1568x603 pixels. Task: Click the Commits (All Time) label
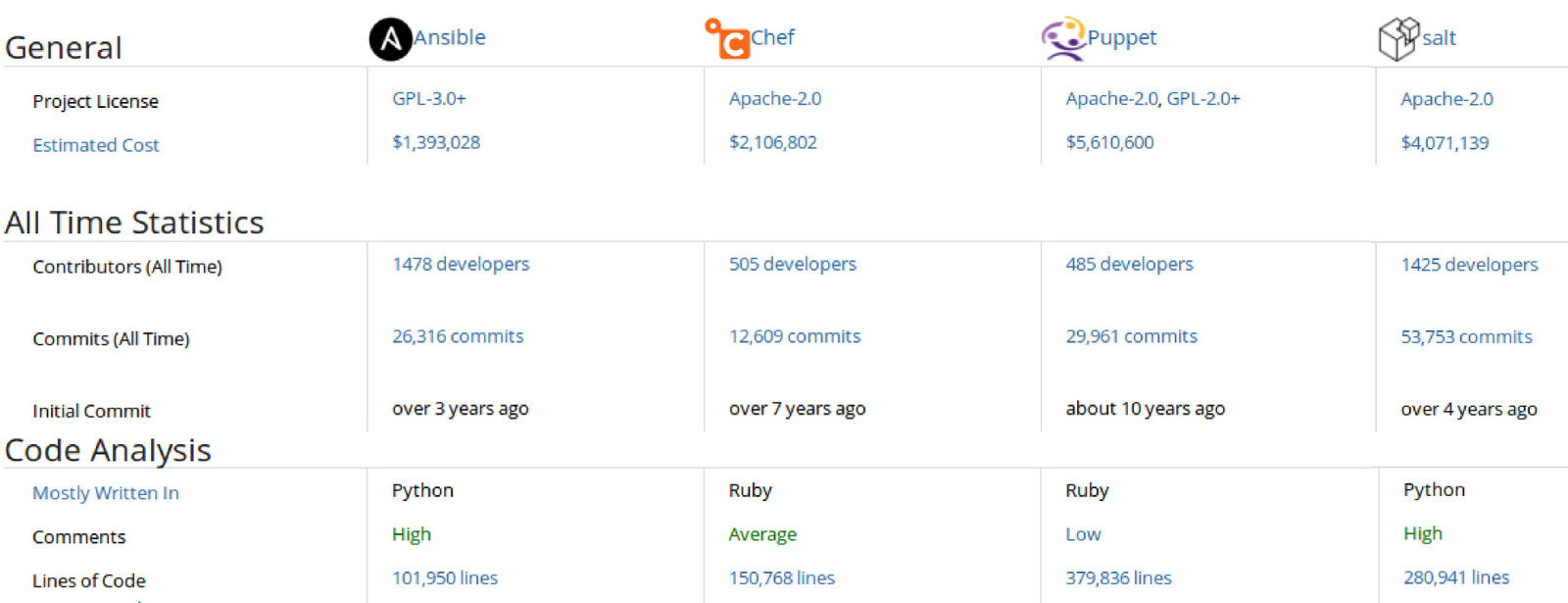click(111, 339)
